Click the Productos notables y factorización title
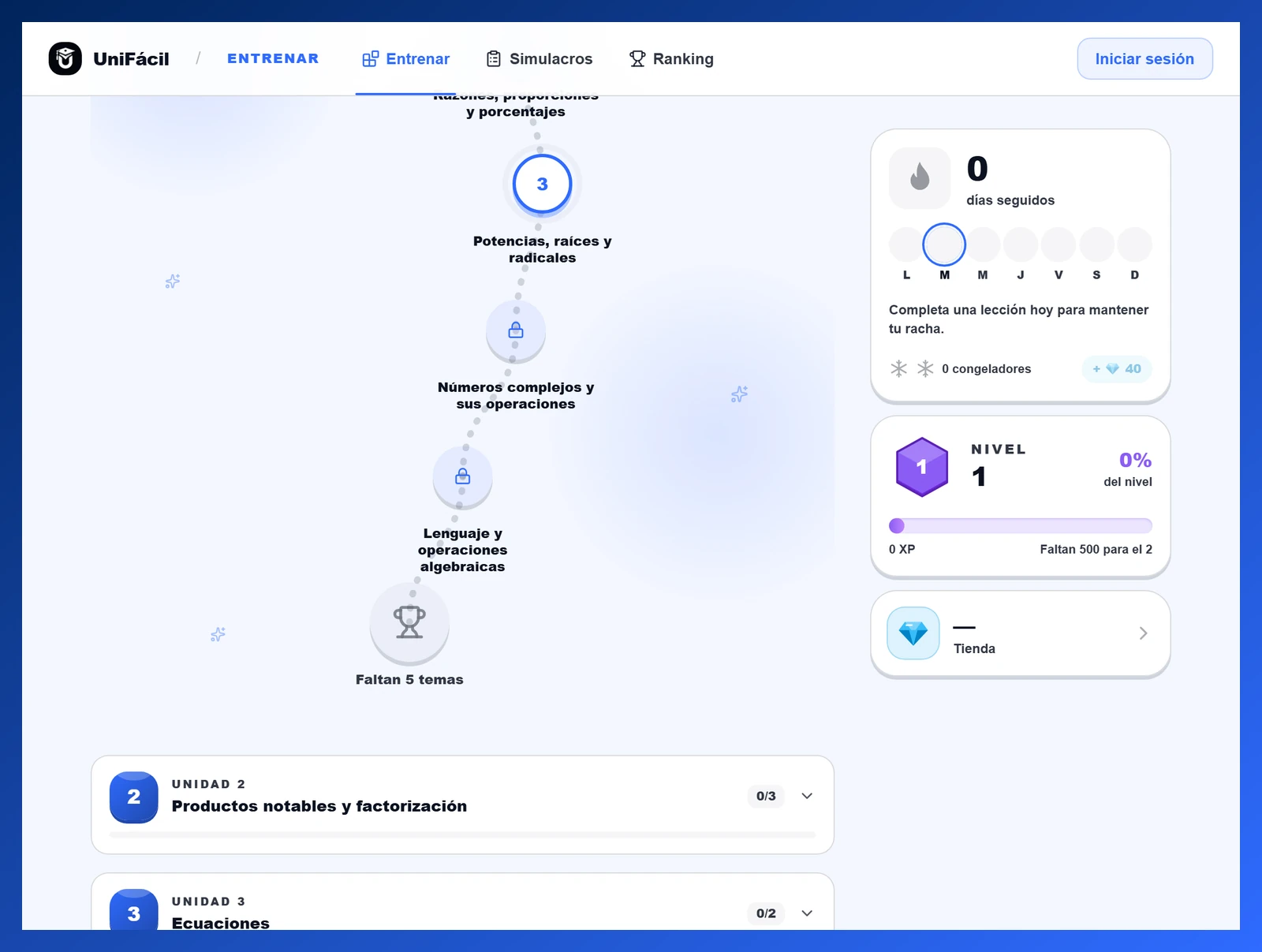This screenshot has height=952, width=1262. [x=319, y=806]
